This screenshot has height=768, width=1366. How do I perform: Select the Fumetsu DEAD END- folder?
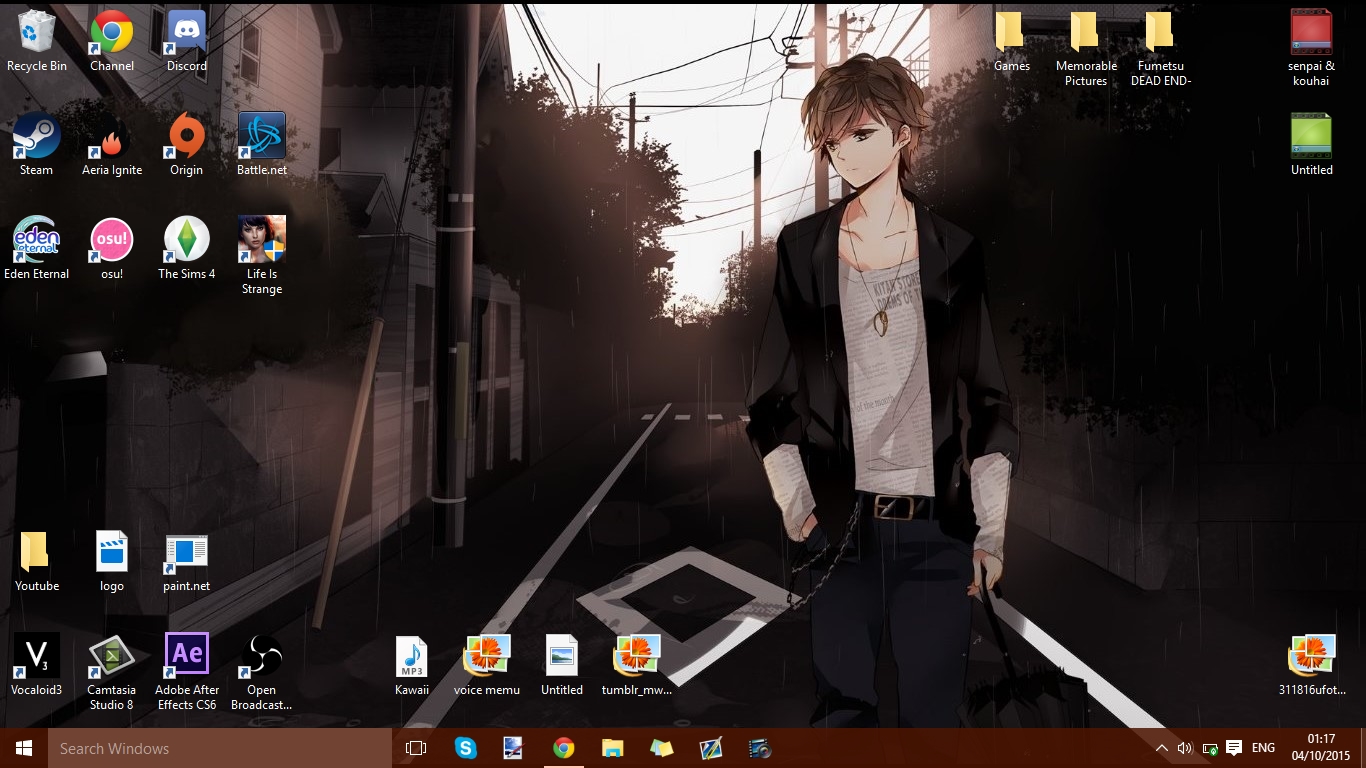(1161, 48)
